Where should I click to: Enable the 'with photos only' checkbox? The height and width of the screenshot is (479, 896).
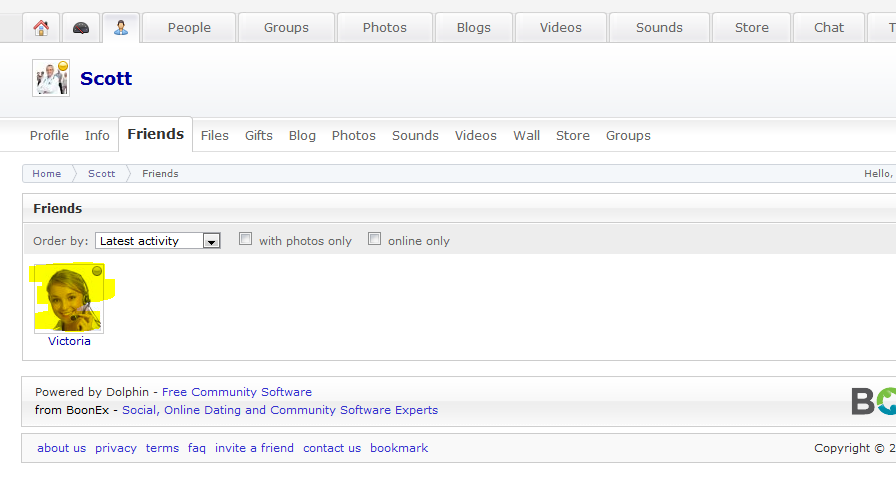[x=246, y=239]
